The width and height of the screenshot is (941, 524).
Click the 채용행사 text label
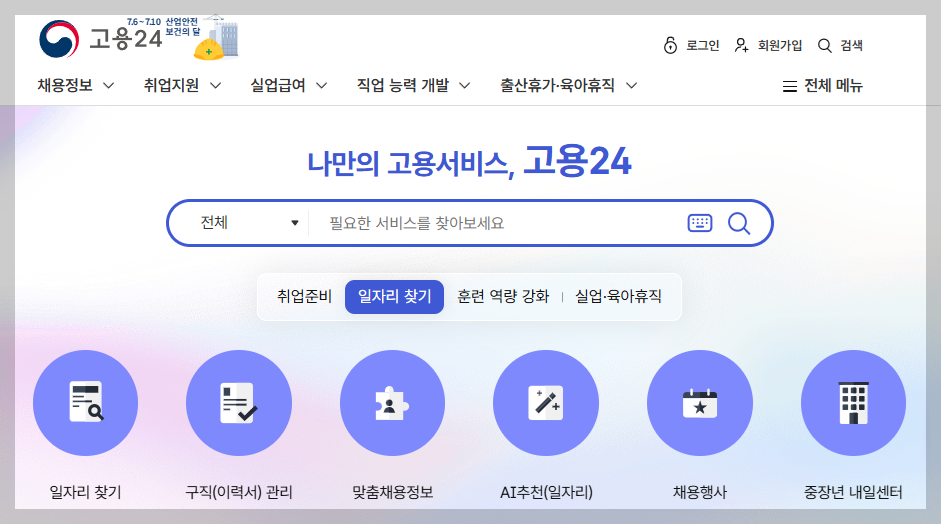(x=700, y=492)
